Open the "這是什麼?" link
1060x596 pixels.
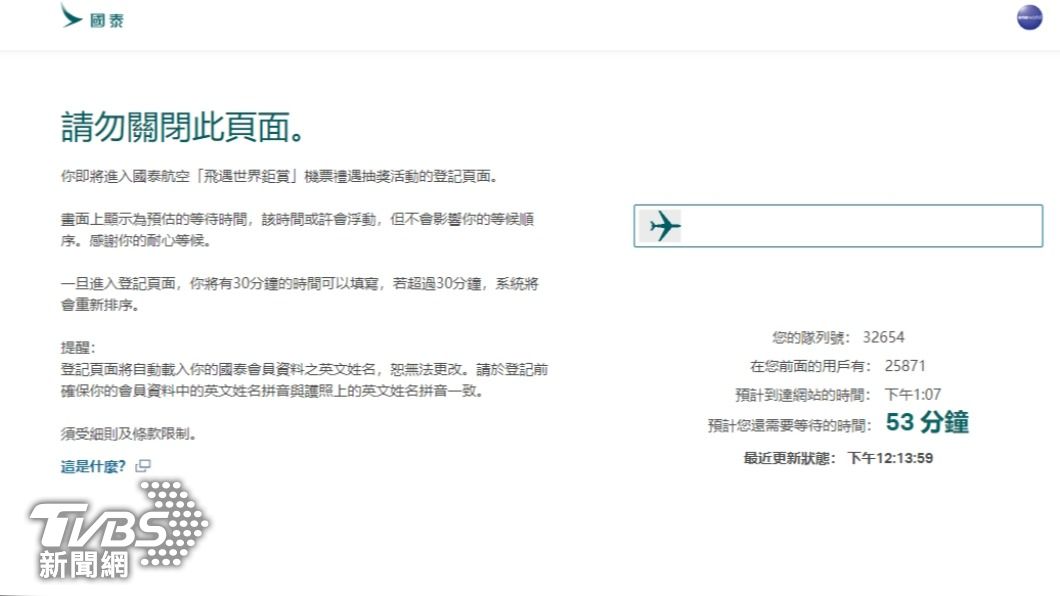click(x=93, y=466)
